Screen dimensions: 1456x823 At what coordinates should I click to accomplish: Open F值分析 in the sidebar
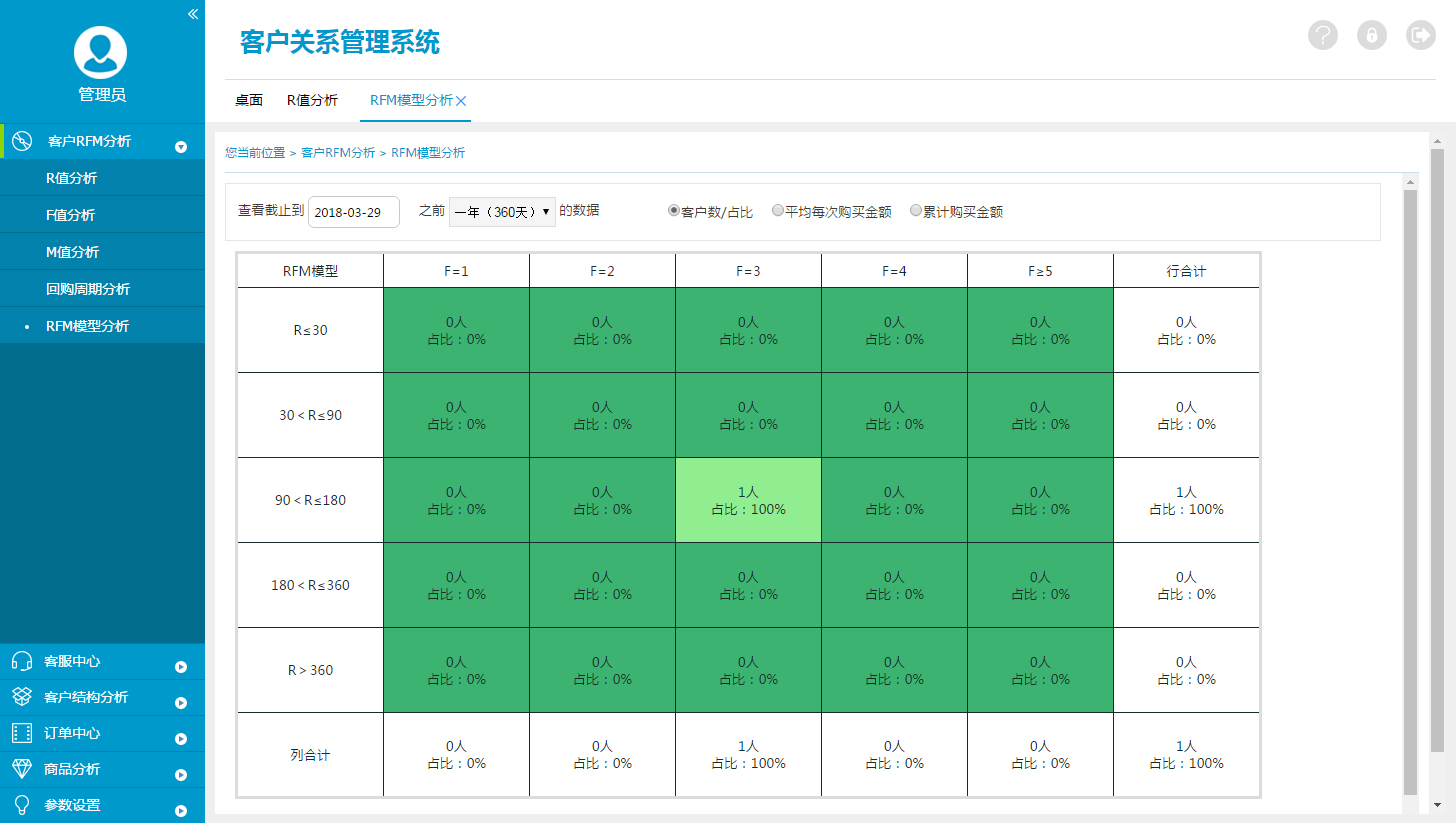point(71,215)
